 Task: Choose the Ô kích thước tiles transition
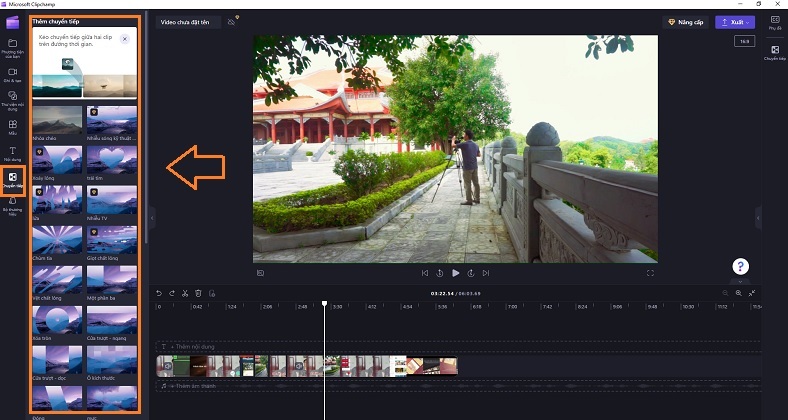tap(112, 360)
